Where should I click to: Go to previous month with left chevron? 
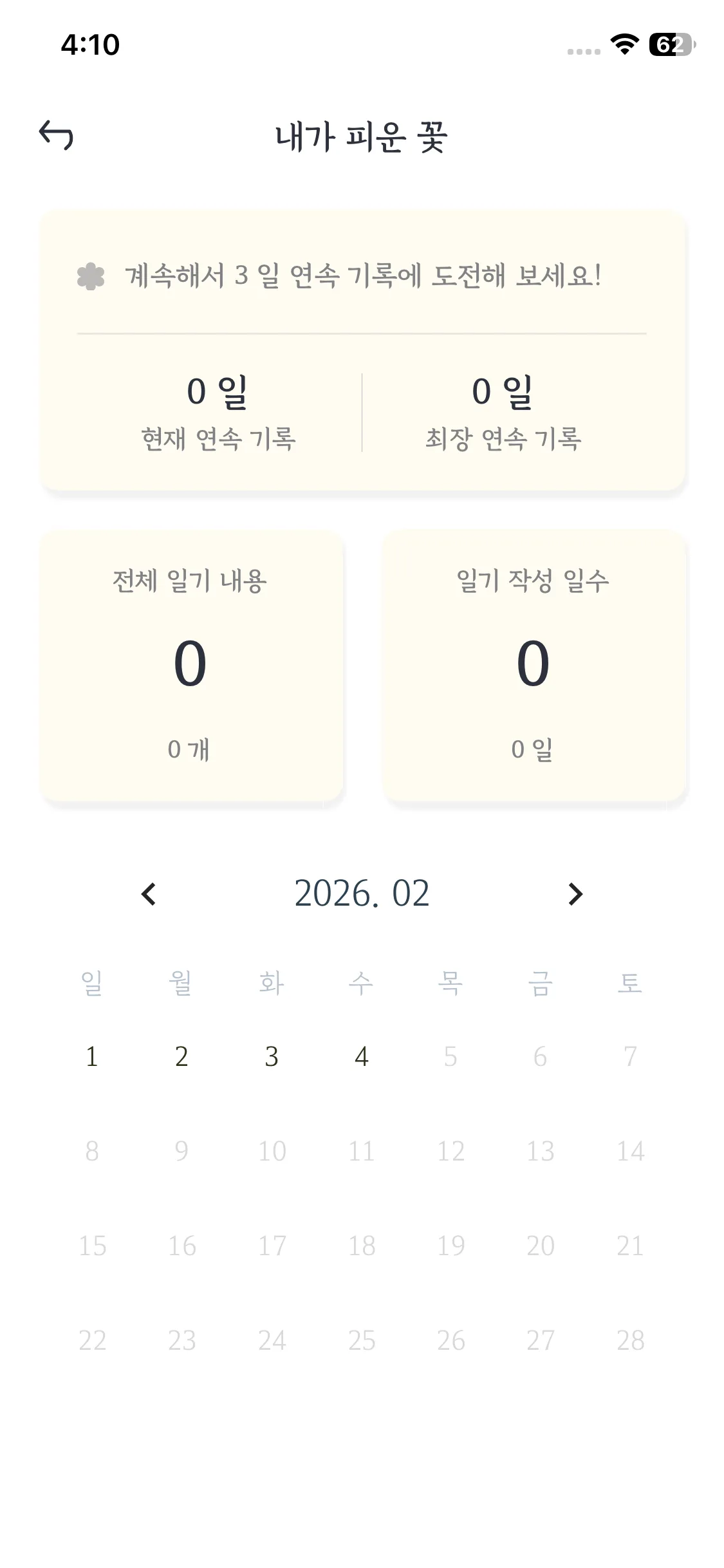coord(149,894)
